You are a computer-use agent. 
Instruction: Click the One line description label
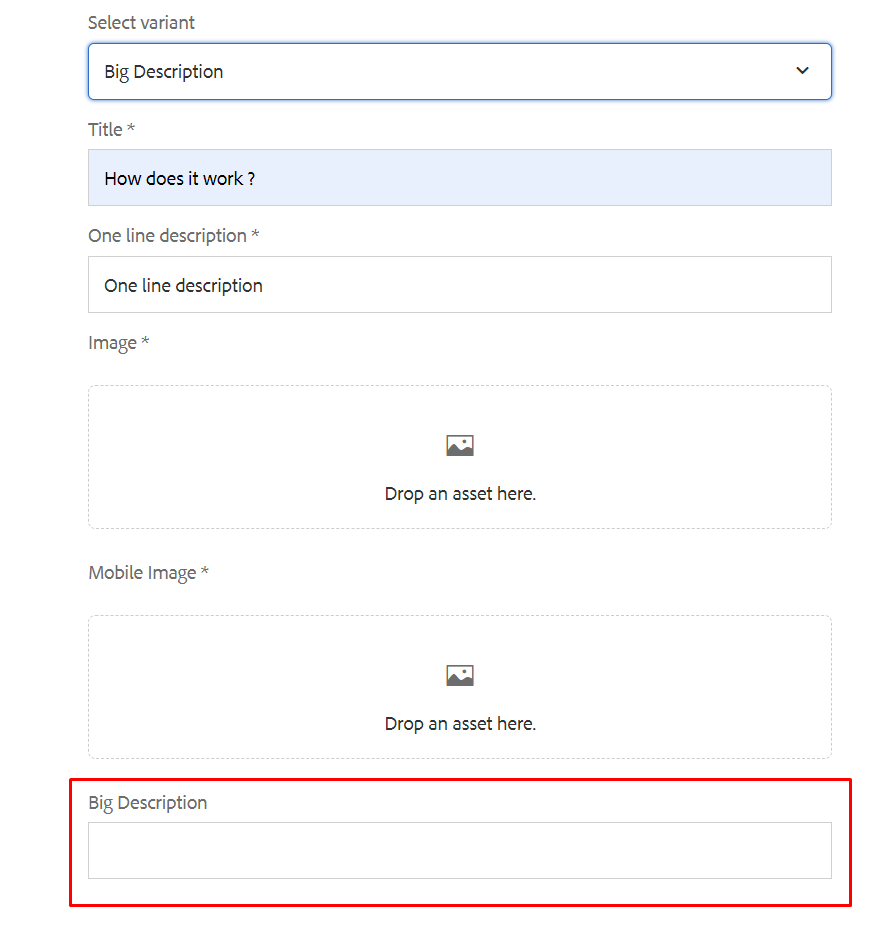pos(166,235)
